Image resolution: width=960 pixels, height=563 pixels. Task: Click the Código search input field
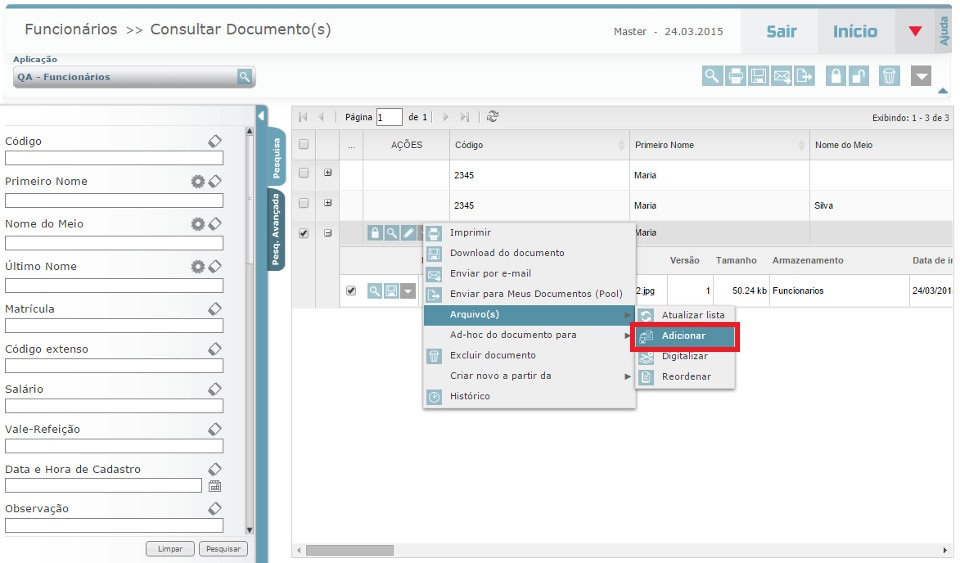pos(114,158)
